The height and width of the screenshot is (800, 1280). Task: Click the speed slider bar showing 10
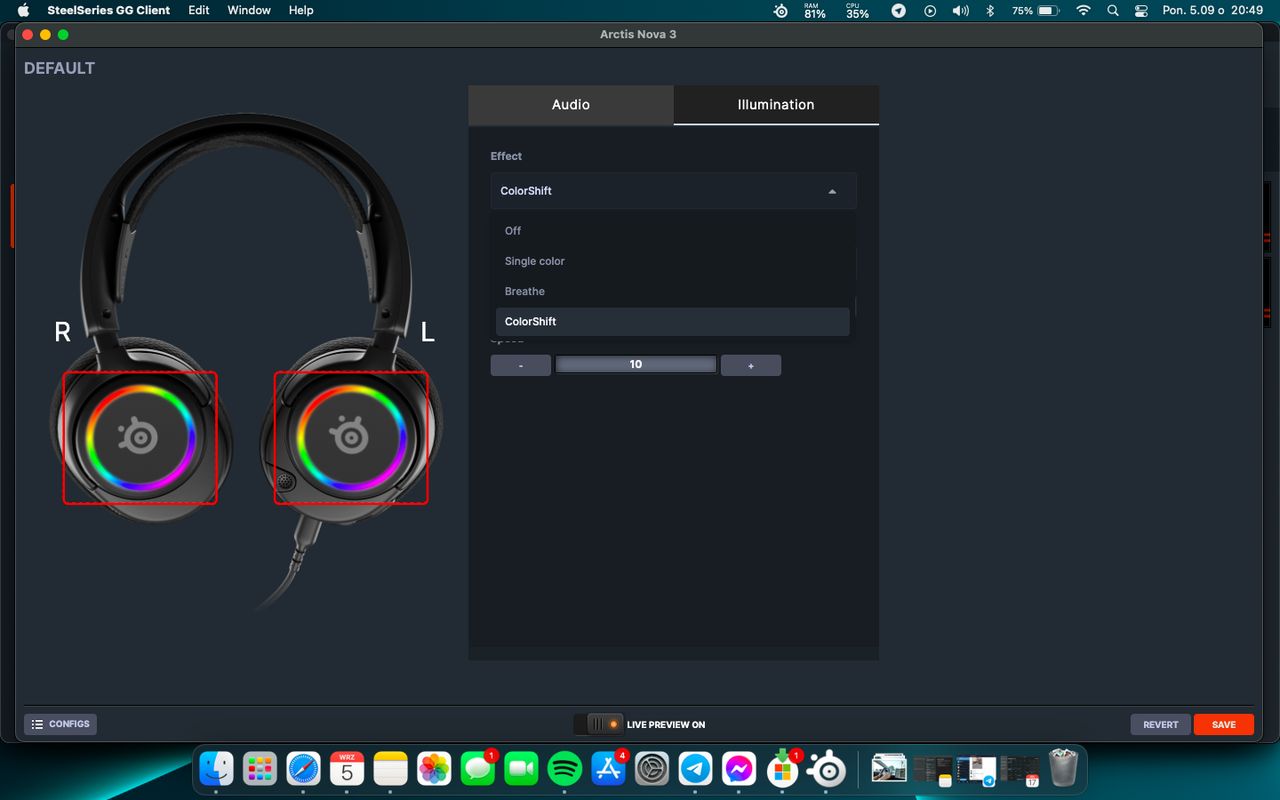point(636,365)
